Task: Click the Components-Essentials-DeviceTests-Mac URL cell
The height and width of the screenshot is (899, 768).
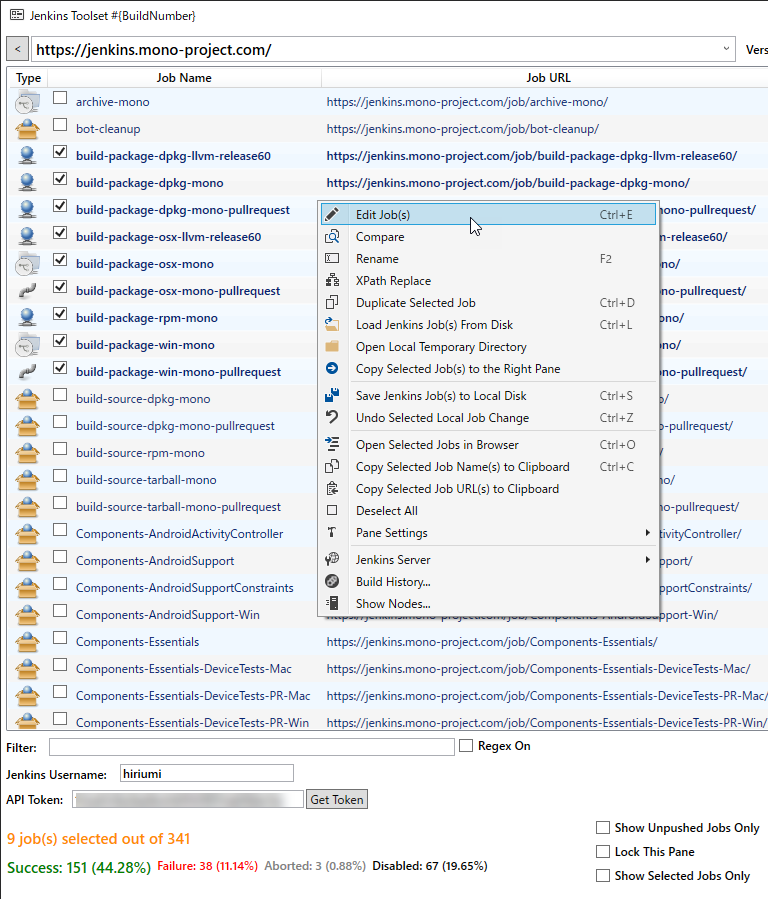Action: point(538,669)
